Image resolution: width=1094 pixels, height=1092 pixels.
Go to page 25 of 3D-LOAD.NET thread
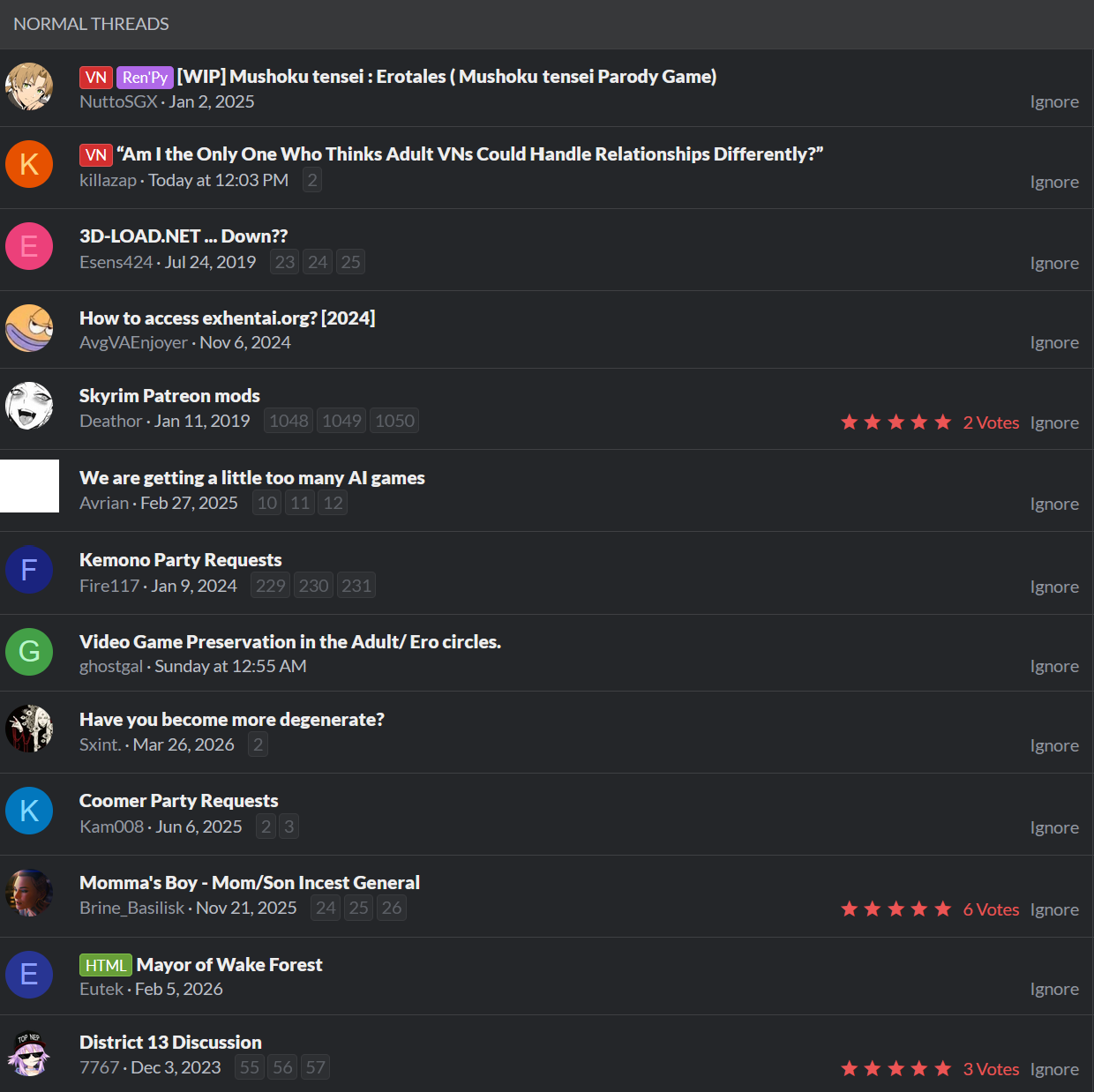coord(351,262)
